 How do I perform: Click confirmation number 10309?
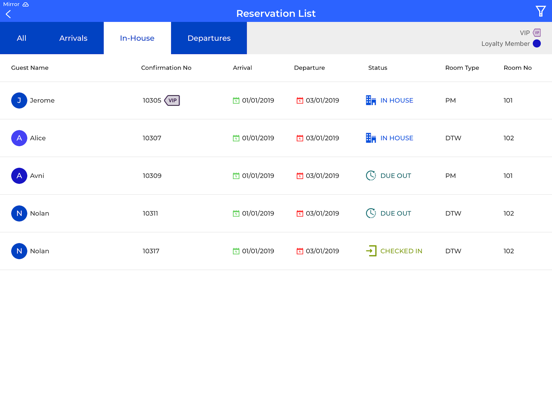tap(152, 176)
